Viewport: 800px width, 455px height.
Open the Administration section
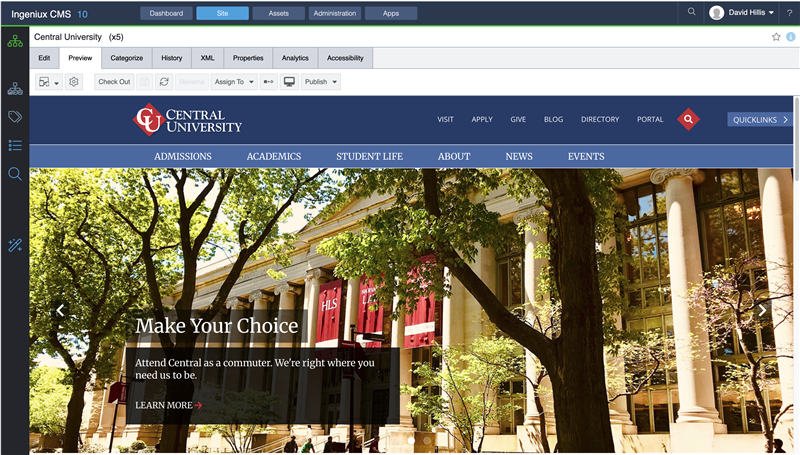coord(335,13)
